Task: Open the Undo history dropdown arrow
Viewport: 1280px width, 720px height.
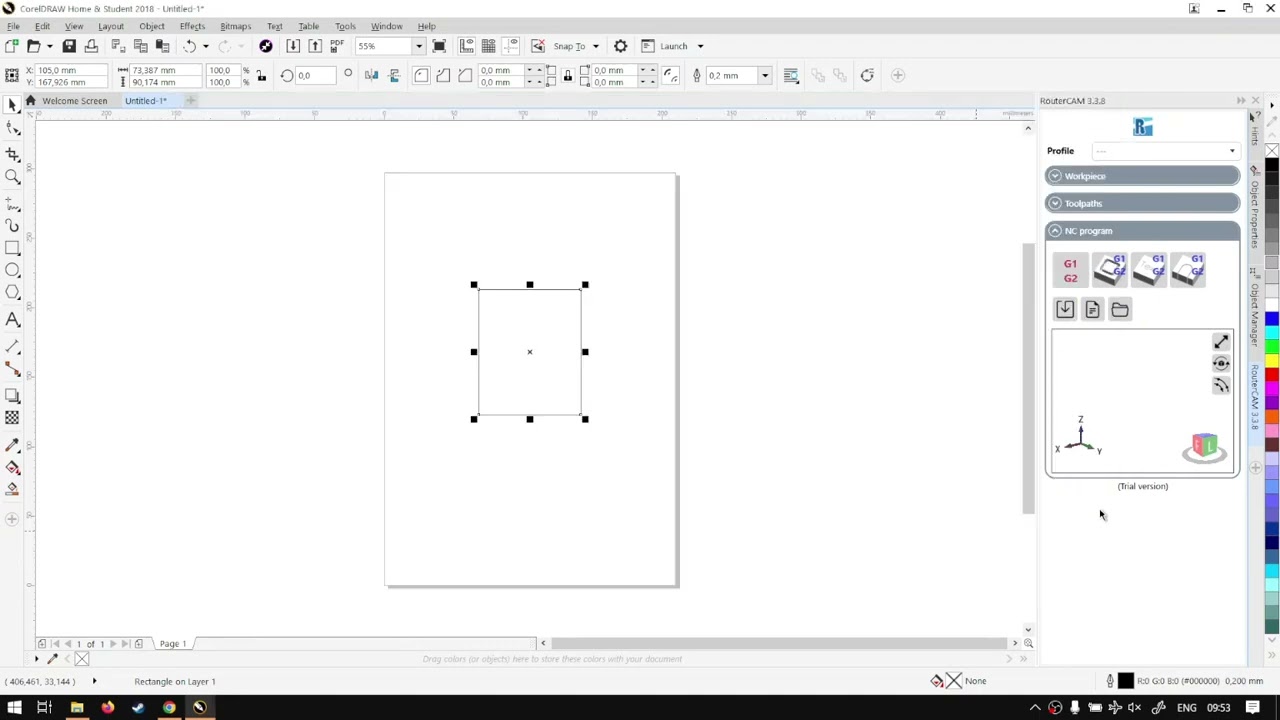Action: 205,46
